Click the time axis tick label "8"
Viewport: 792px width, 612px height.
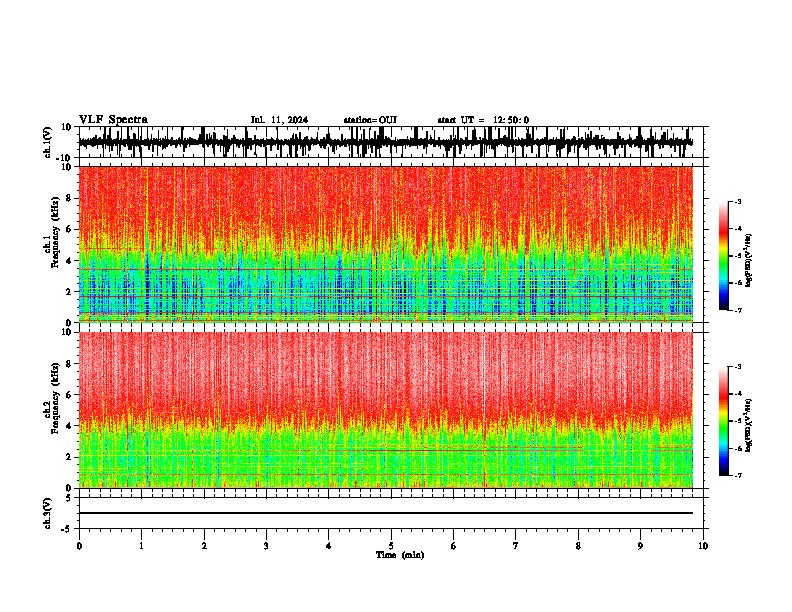pos(578,546)
